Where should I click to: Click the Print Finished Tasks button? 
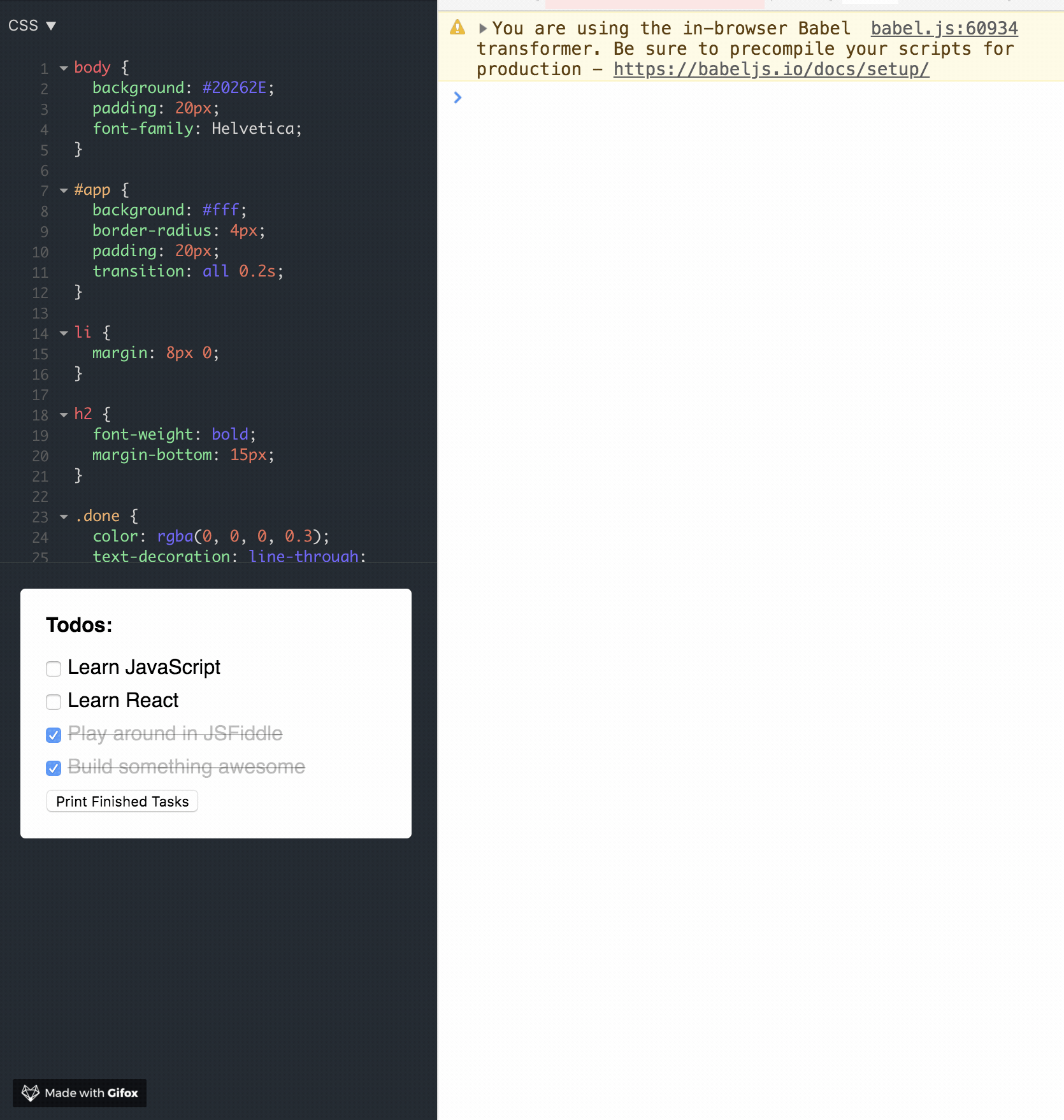click(x=122, y=801)
